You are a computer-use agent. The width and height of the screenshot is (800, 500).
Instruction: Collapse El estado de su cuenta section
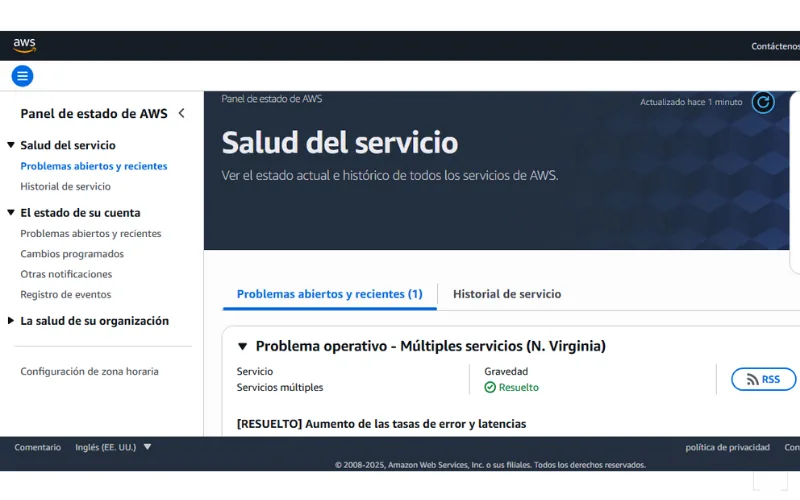(x=11, y=212)
